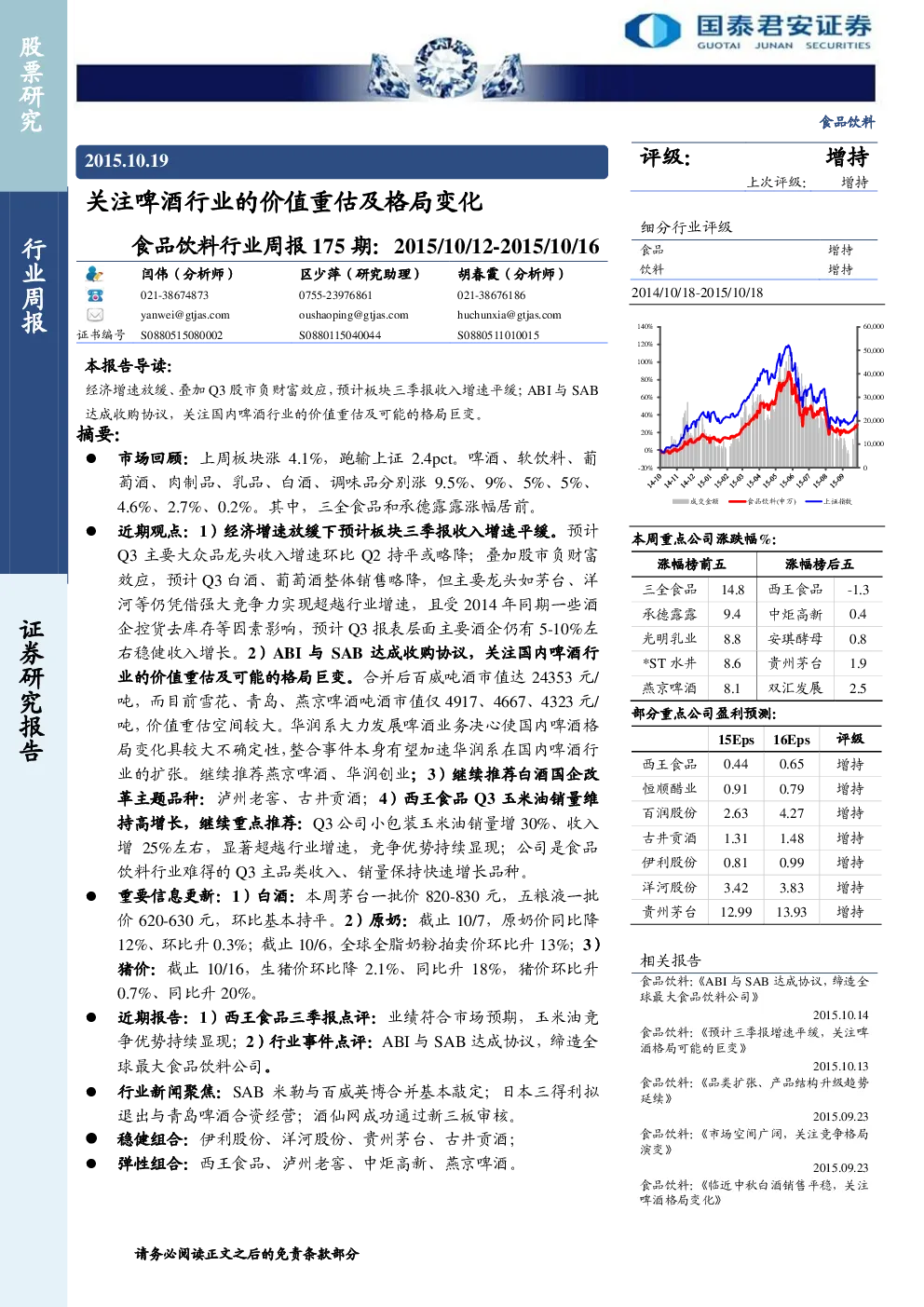Click forecast row 洋河股份
The width and height of the screenshot is (924, 1307).
click(x=755, y=888)
